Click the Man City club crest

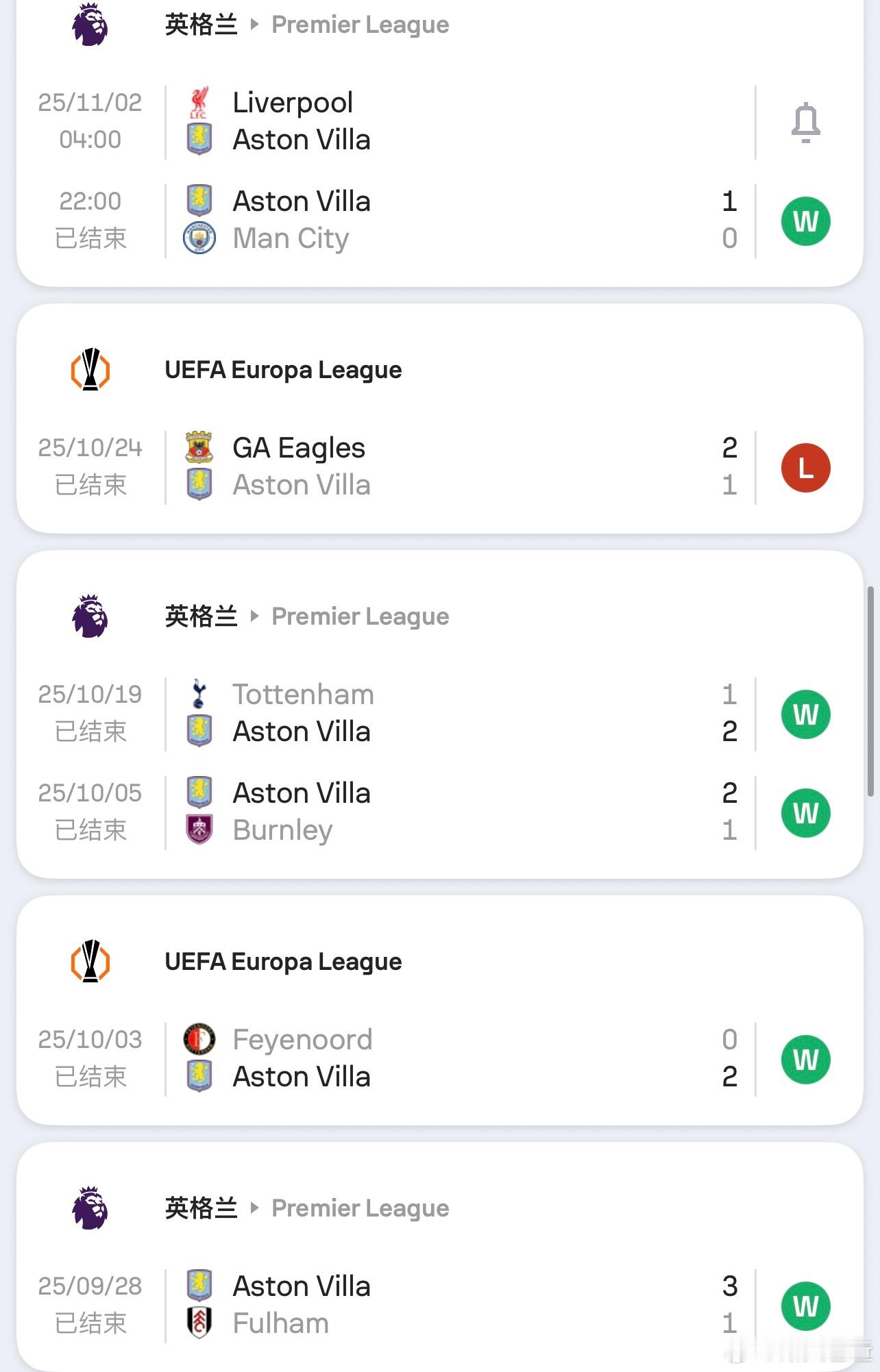(199, 238)
